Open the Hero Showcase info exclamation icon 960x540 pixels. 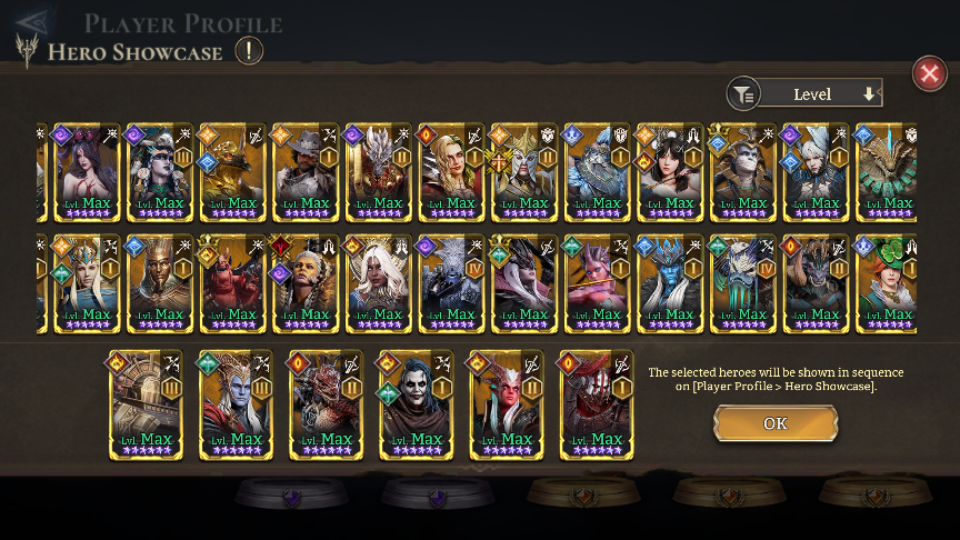click(249, 51)
